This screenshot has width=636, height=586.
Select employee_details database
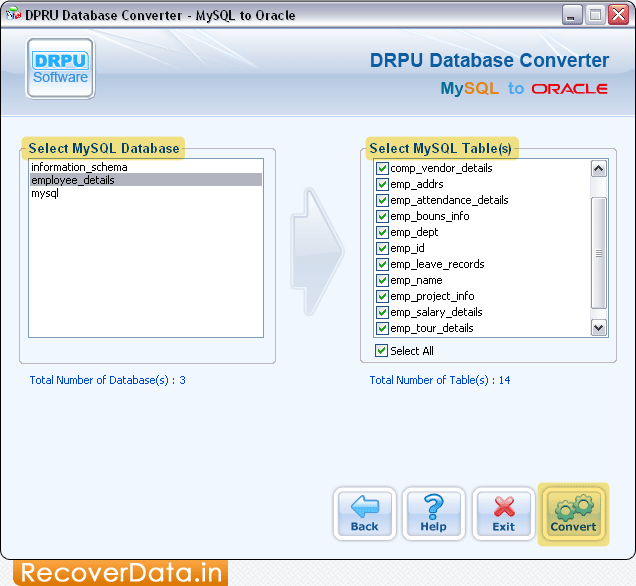tap(146, 180)
